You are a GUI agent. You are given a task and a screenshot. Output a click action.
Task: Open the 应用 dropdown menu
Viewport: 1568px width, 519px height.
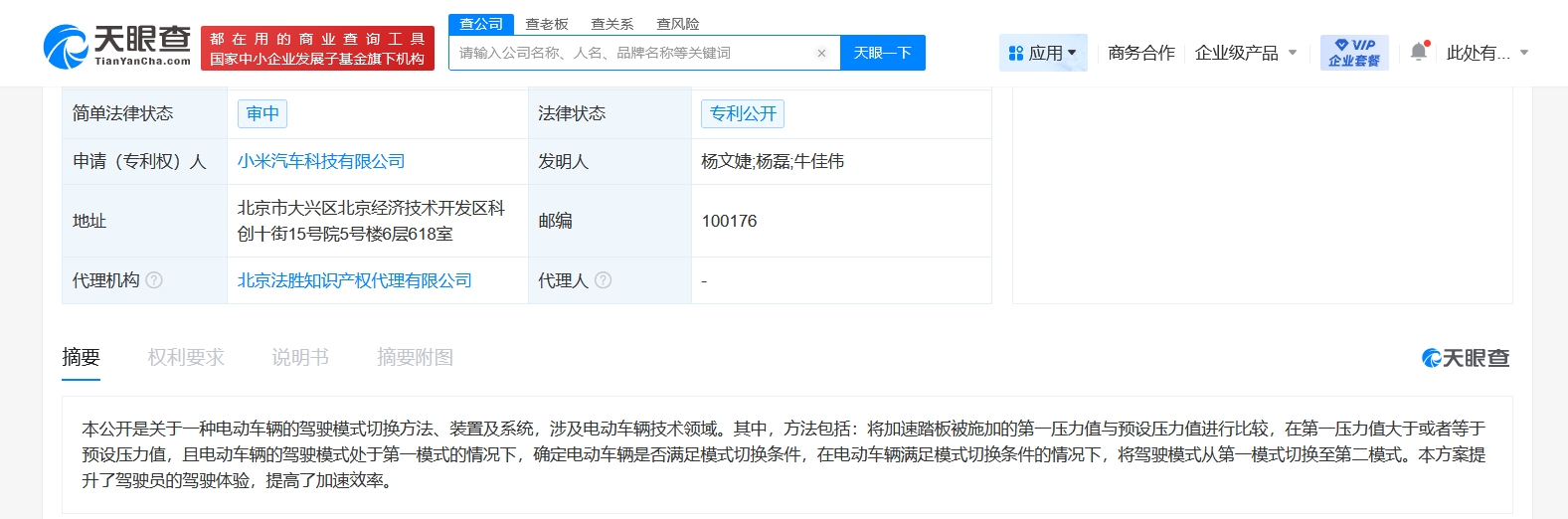point(1042,53)
